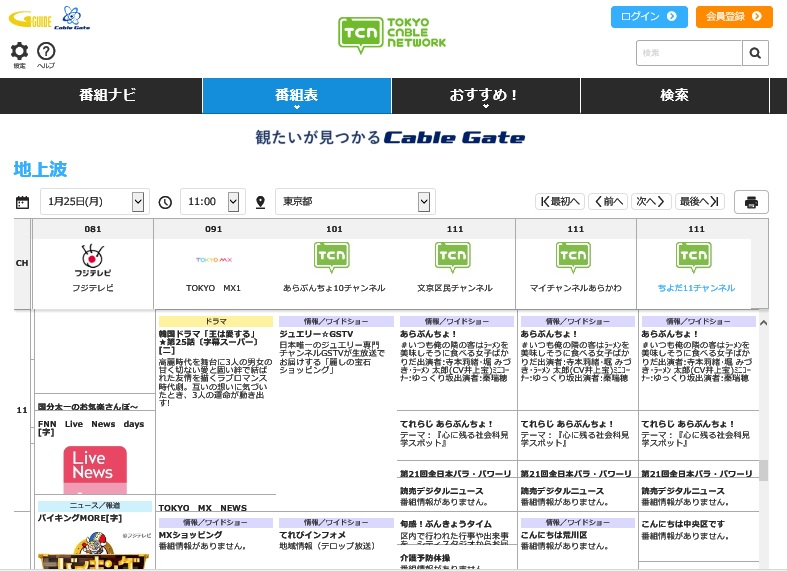The width and height of the screenshot is (787, 571).
Task: Click the clock icon beside time
Action: pos(165,202)
